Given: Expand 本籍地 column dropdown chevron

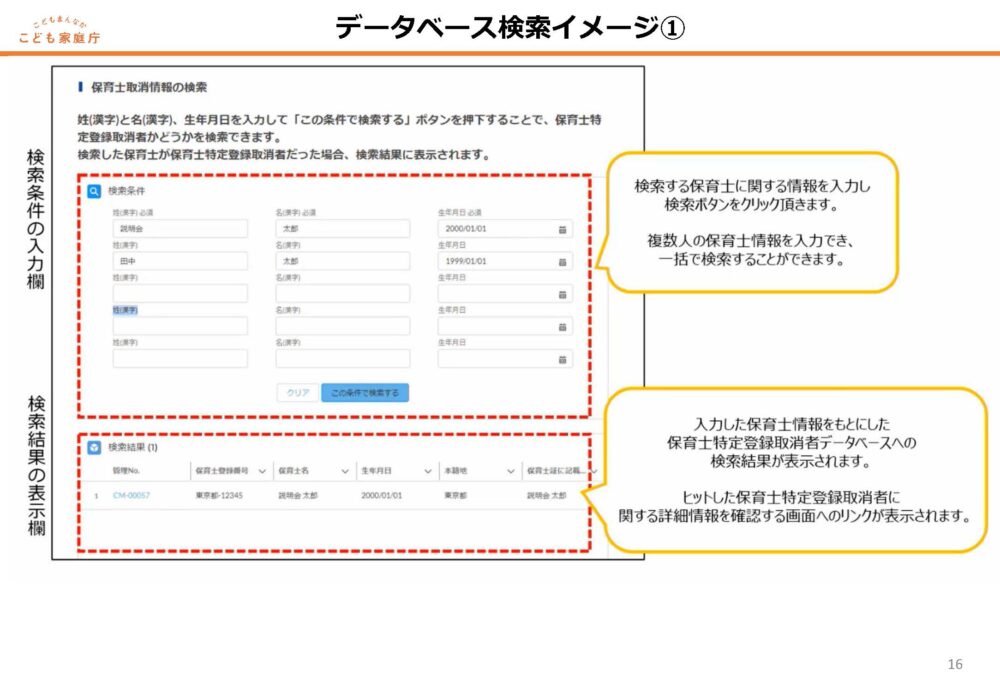Looking at the screenshot, I should point(510,470).
